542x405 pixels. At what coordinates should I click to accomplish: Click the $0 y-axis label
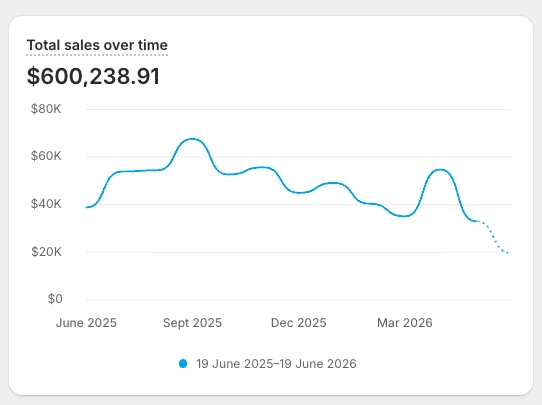click(55, 299)
